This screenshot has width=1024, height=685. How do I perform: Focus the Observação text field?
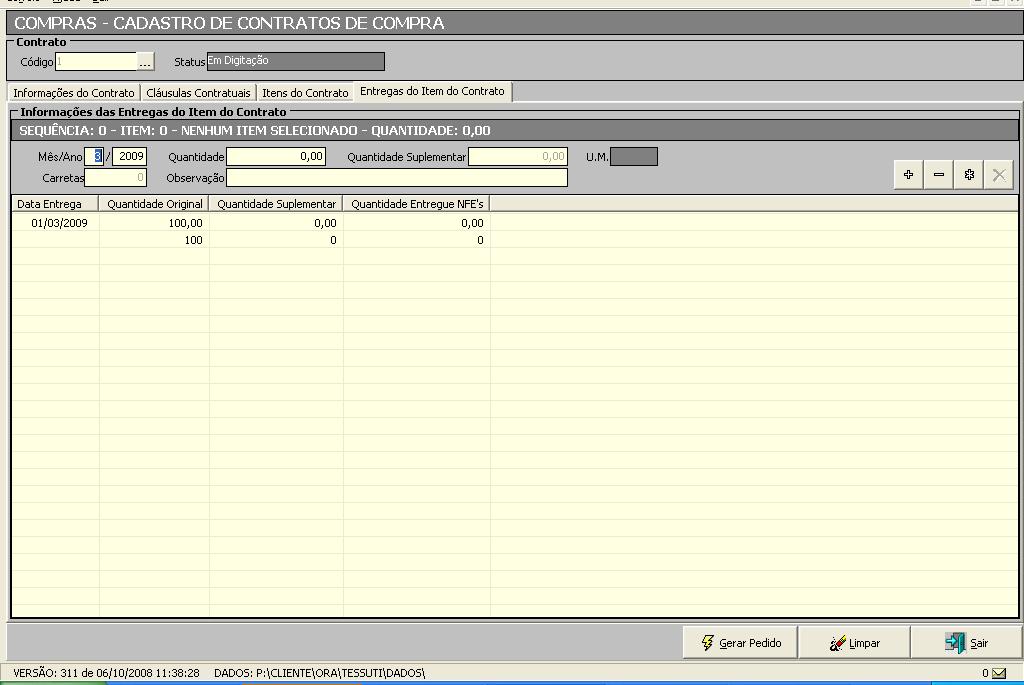[x=396, y=178]
